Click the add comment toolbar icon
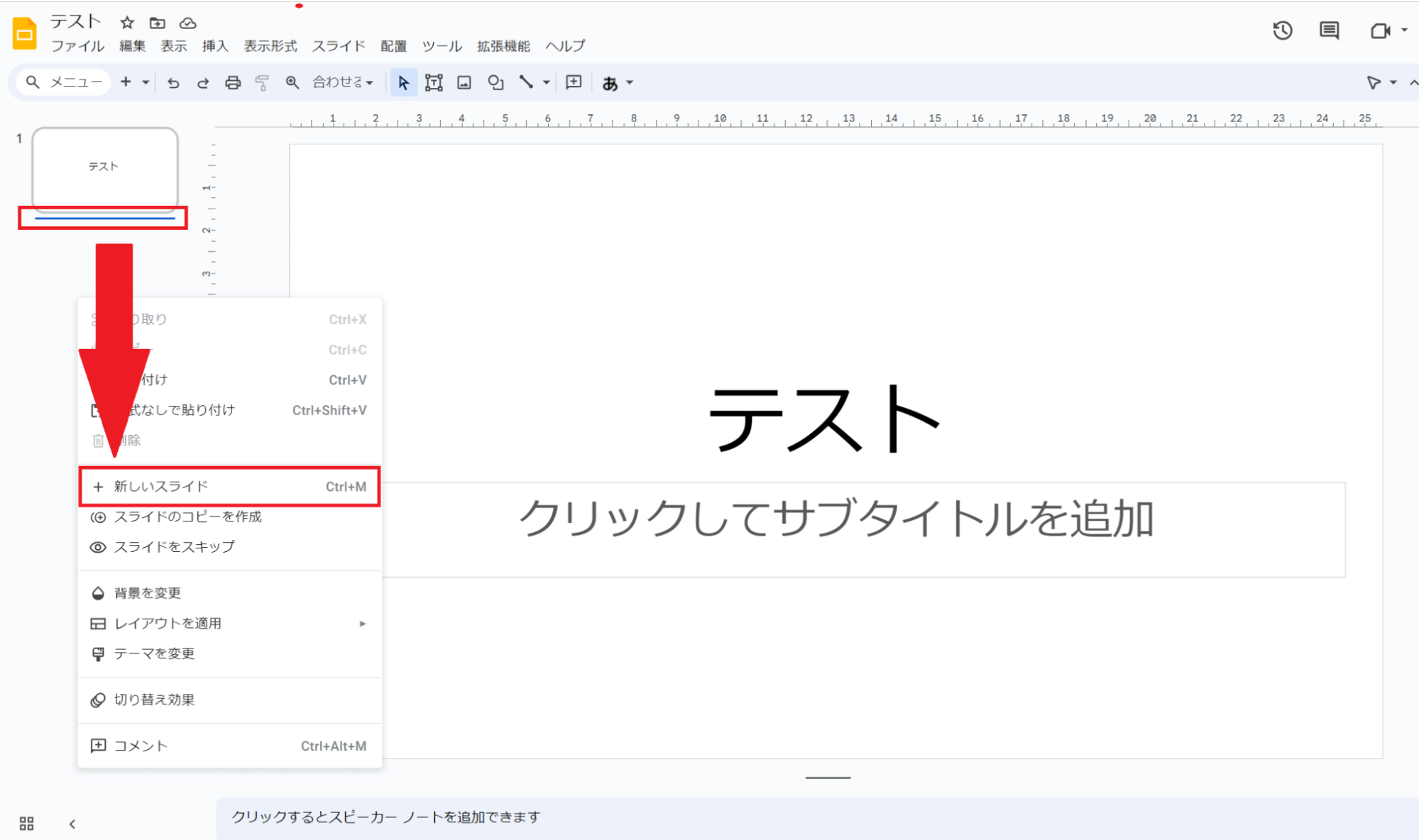Image resolution: width=1419 pixels, height=840 pixels. (574, 83)
